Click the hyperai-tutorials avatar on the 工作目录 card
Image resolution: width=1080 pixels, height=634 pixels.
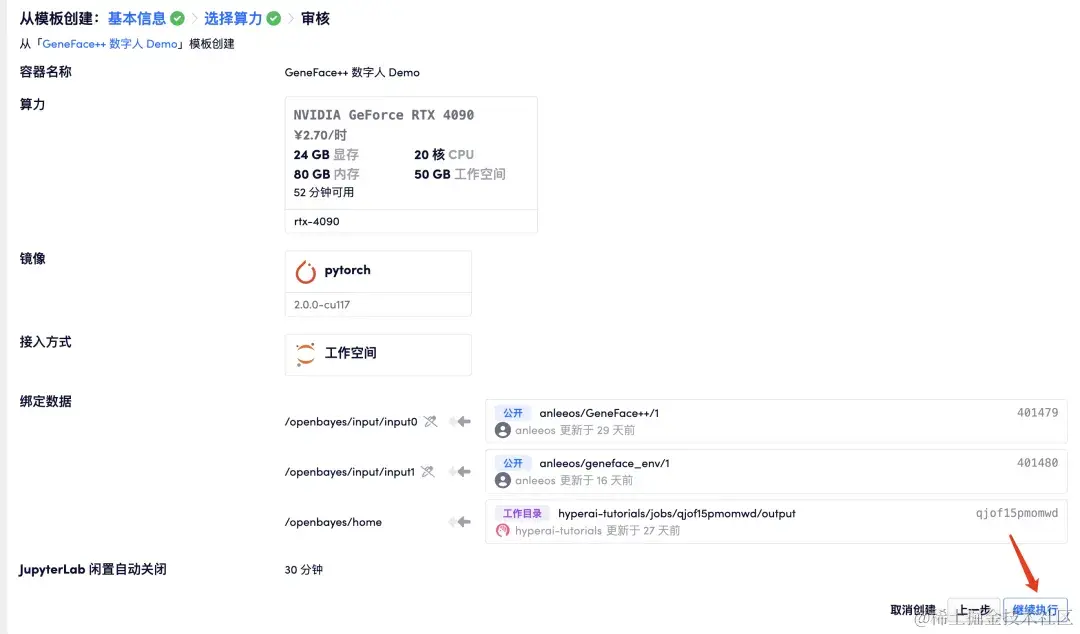tap(502, 529)
